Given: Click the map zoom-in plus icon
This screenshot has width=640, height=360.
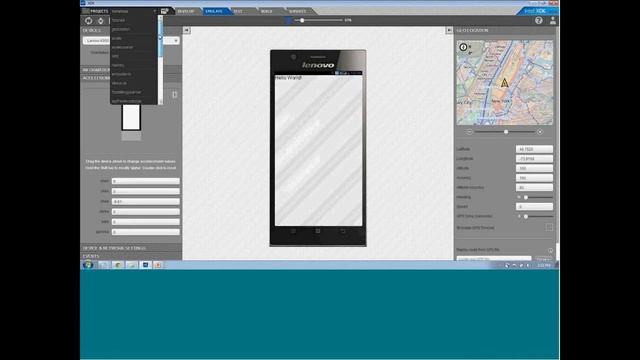Looking at the screenshot, I should coord(540,132).
